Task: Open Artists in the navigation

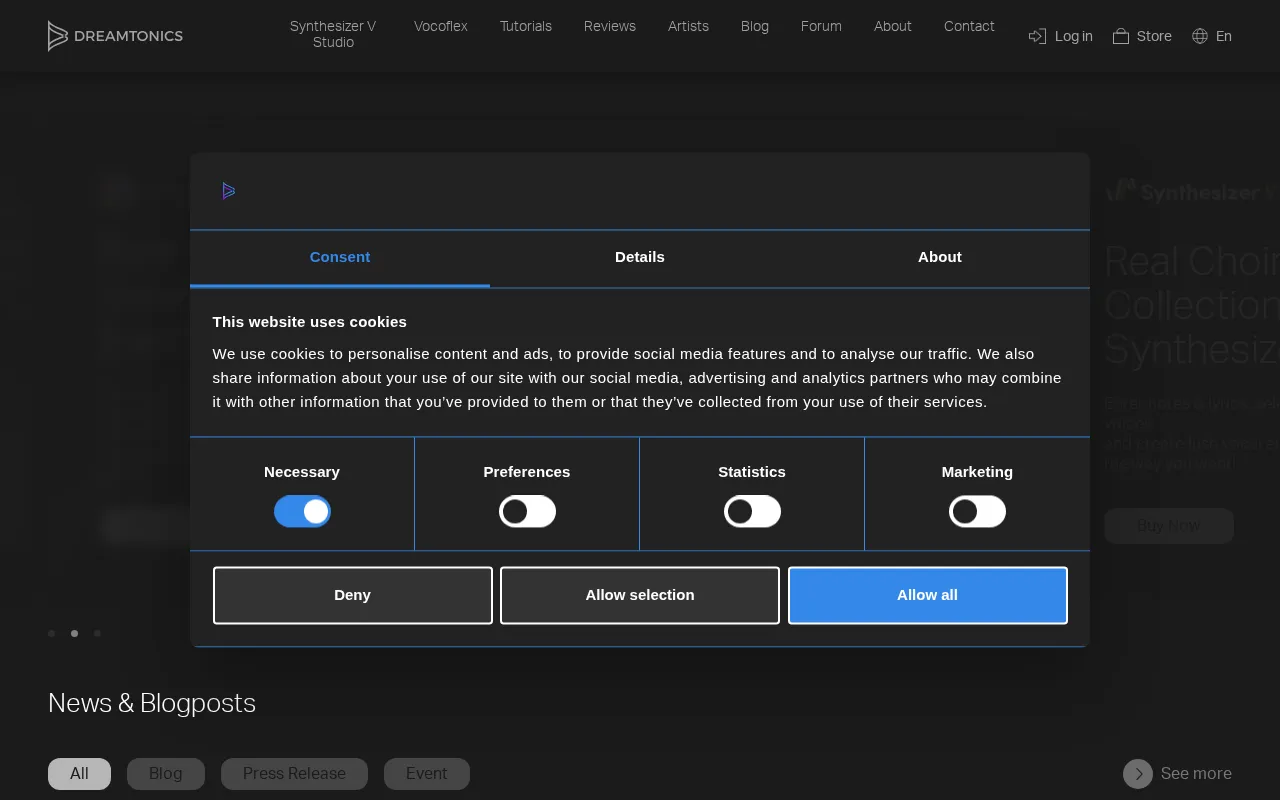Action: [x=688, y=26]
